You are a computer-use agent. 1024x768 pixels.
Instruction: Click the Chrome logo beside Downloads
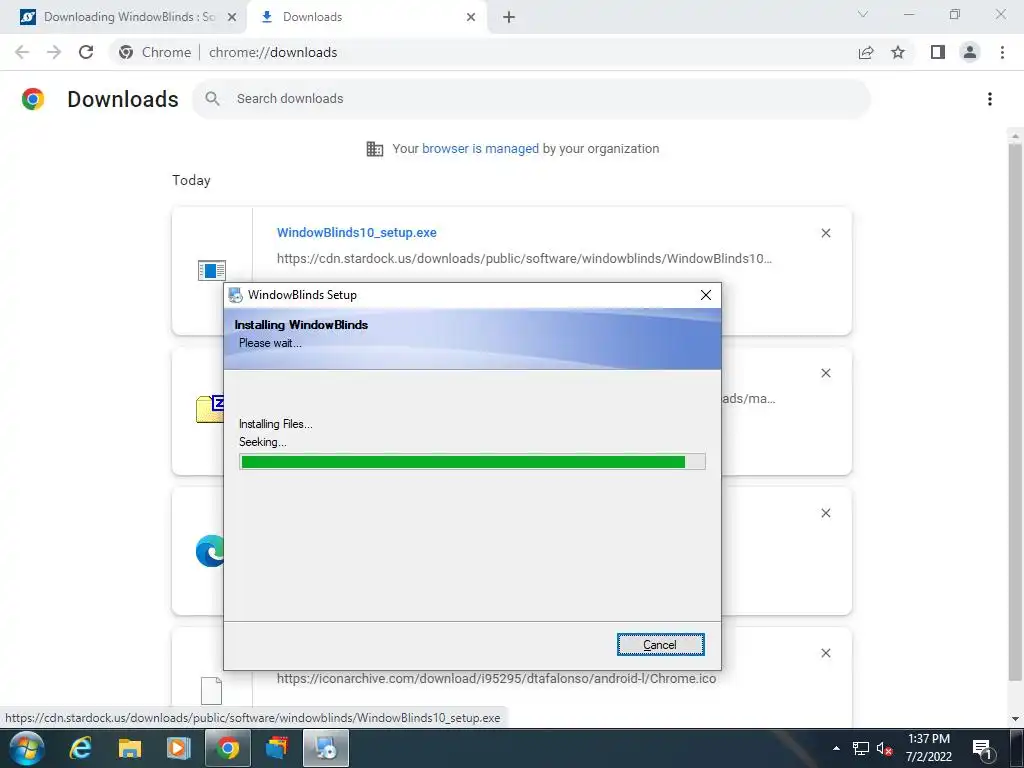(x=33, y=99)
